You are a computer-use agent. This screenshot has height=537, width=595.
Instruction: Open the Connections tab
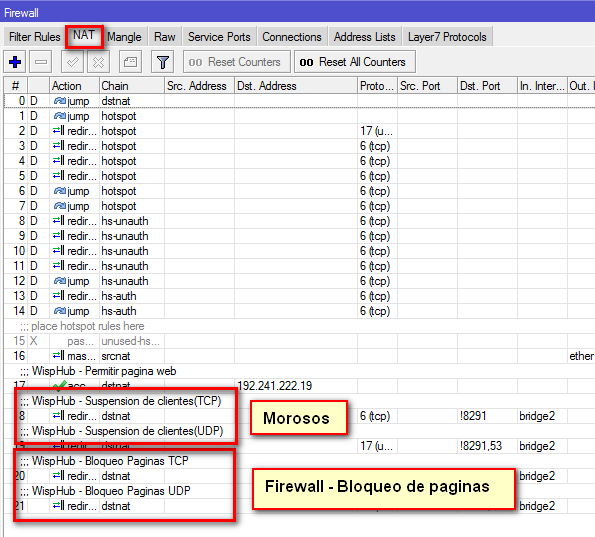point(292,37)
